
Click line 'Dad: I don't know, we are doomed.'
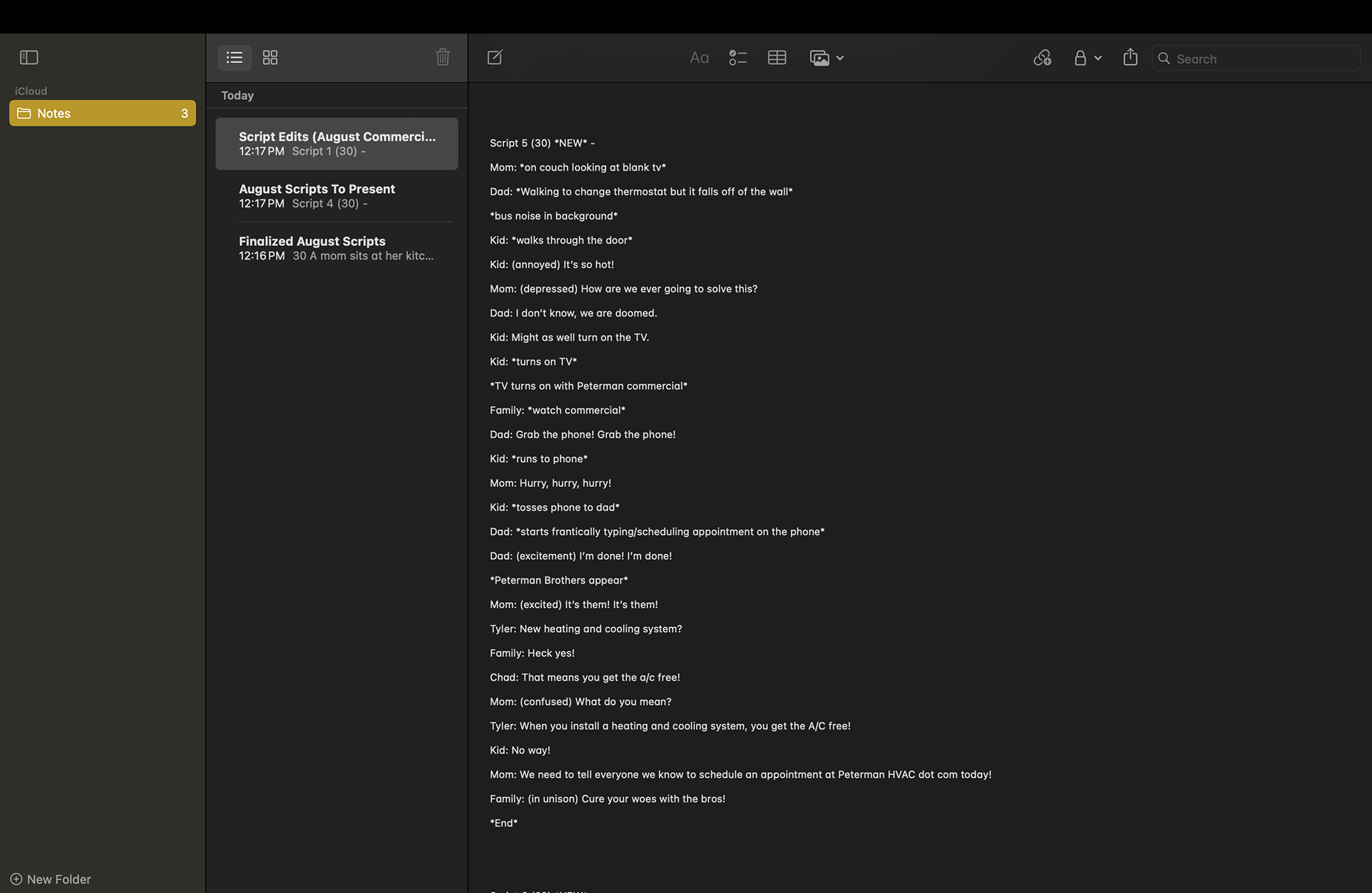[573, 313]
